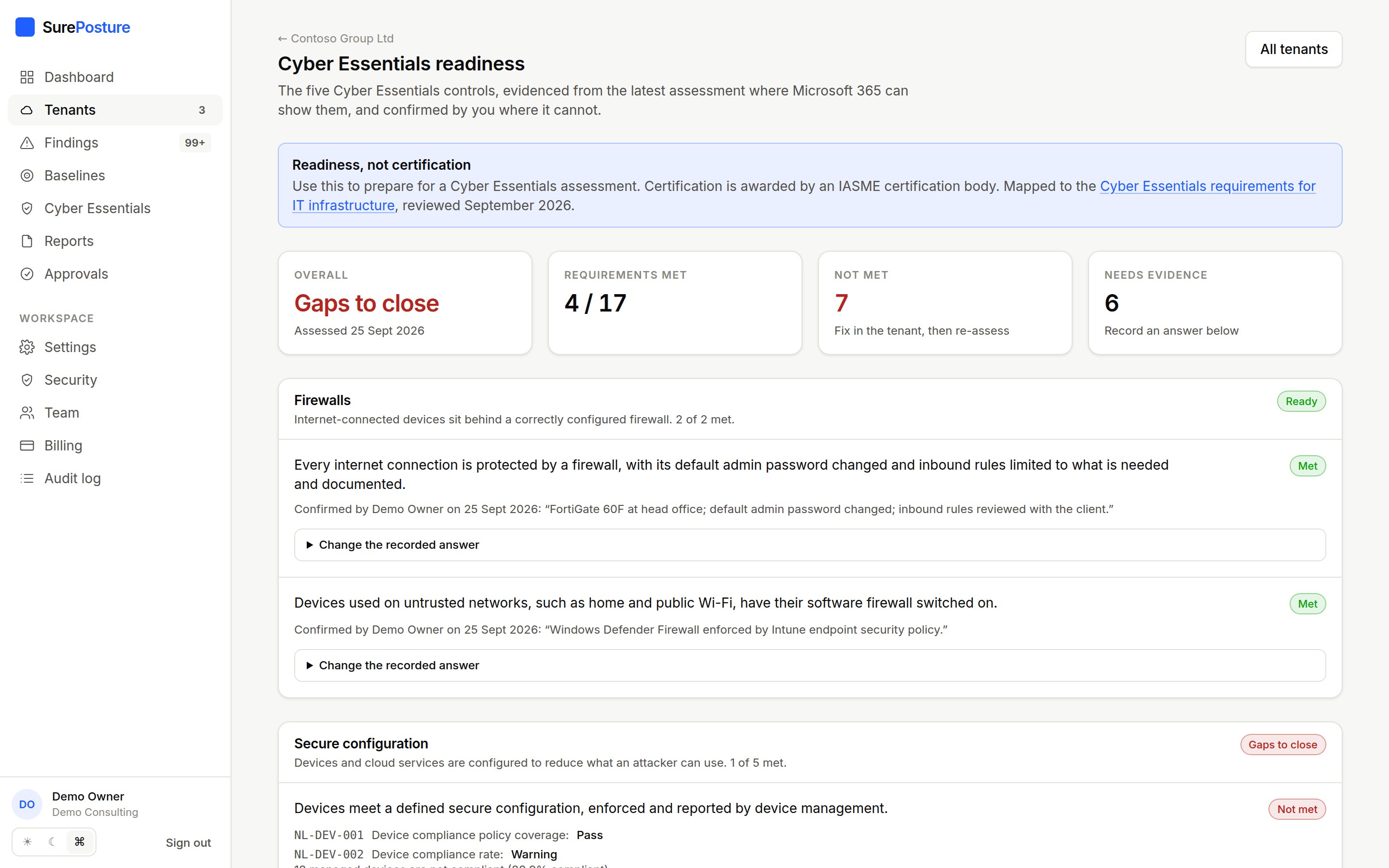This screenshot has width=1389, height=868.
Task: Click the Requirements met 4 / 17 value
Action: tap(595, 302)
